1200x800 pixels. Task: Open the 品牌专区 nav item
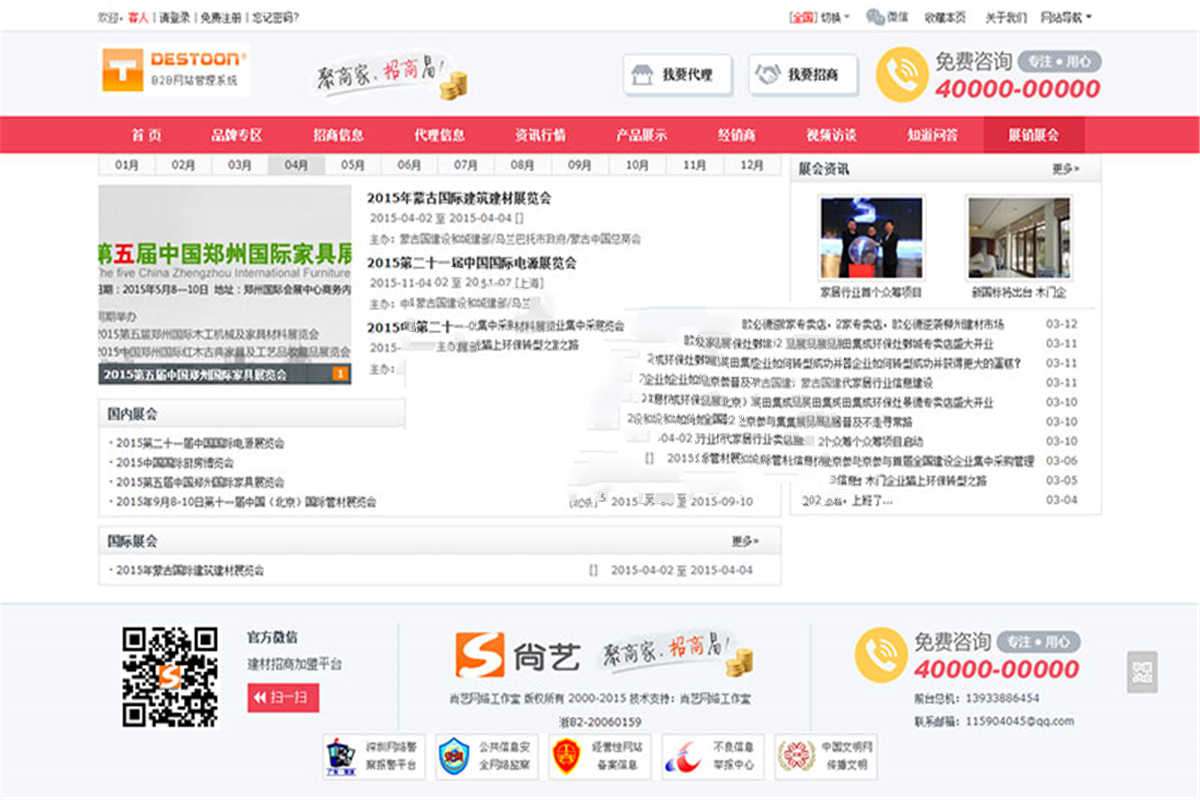[237, 135]
